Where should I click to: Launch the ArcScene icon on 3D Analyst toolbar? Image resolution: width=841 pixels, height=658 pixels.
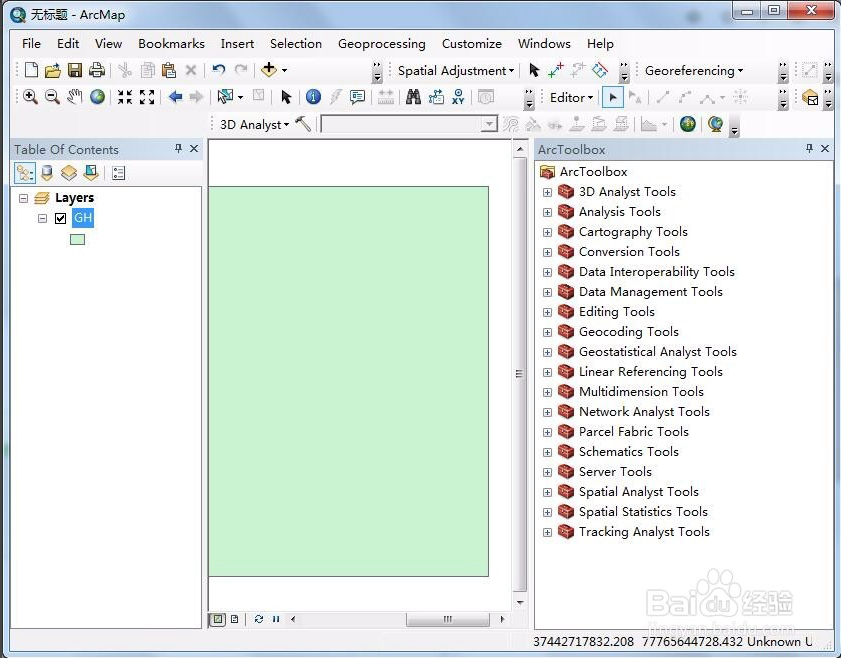click(x=688, y=124)
